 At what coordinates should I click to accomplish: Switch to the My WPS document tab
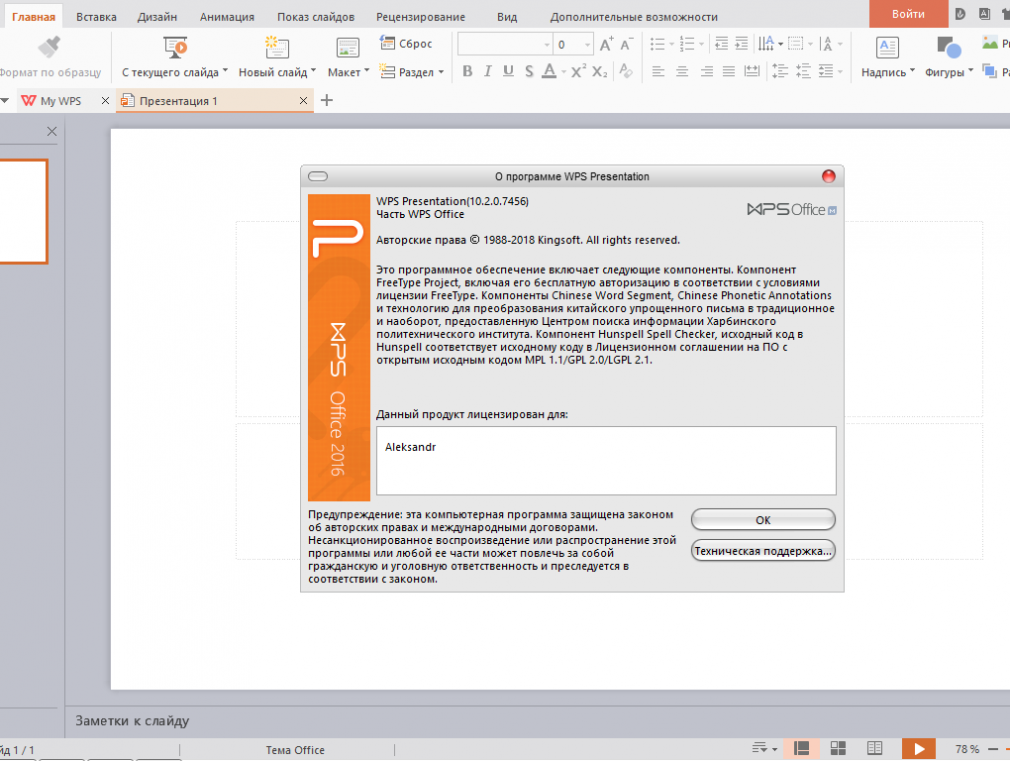point(60,101)
